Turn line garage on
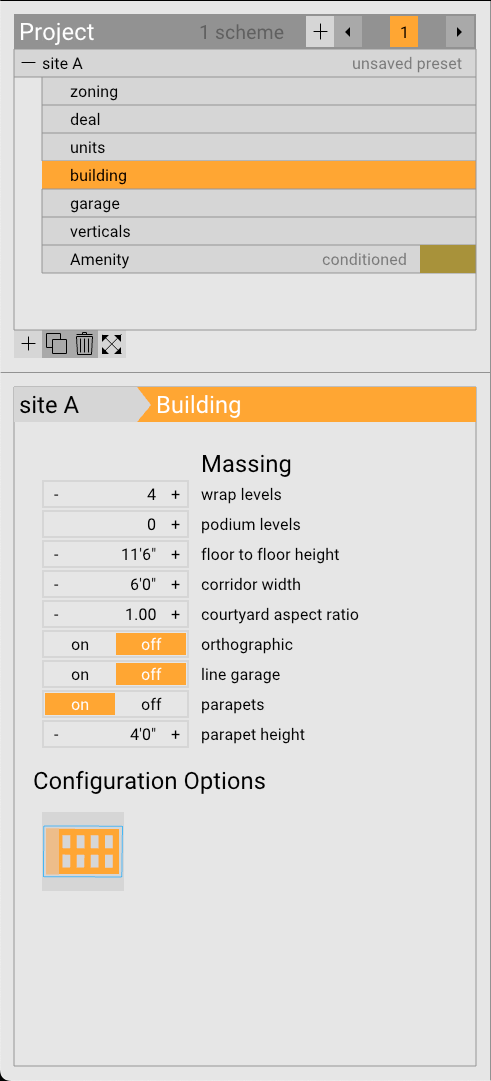Image resolution: width=491 pixels, height=1081 pixels. tap(80, 674)
